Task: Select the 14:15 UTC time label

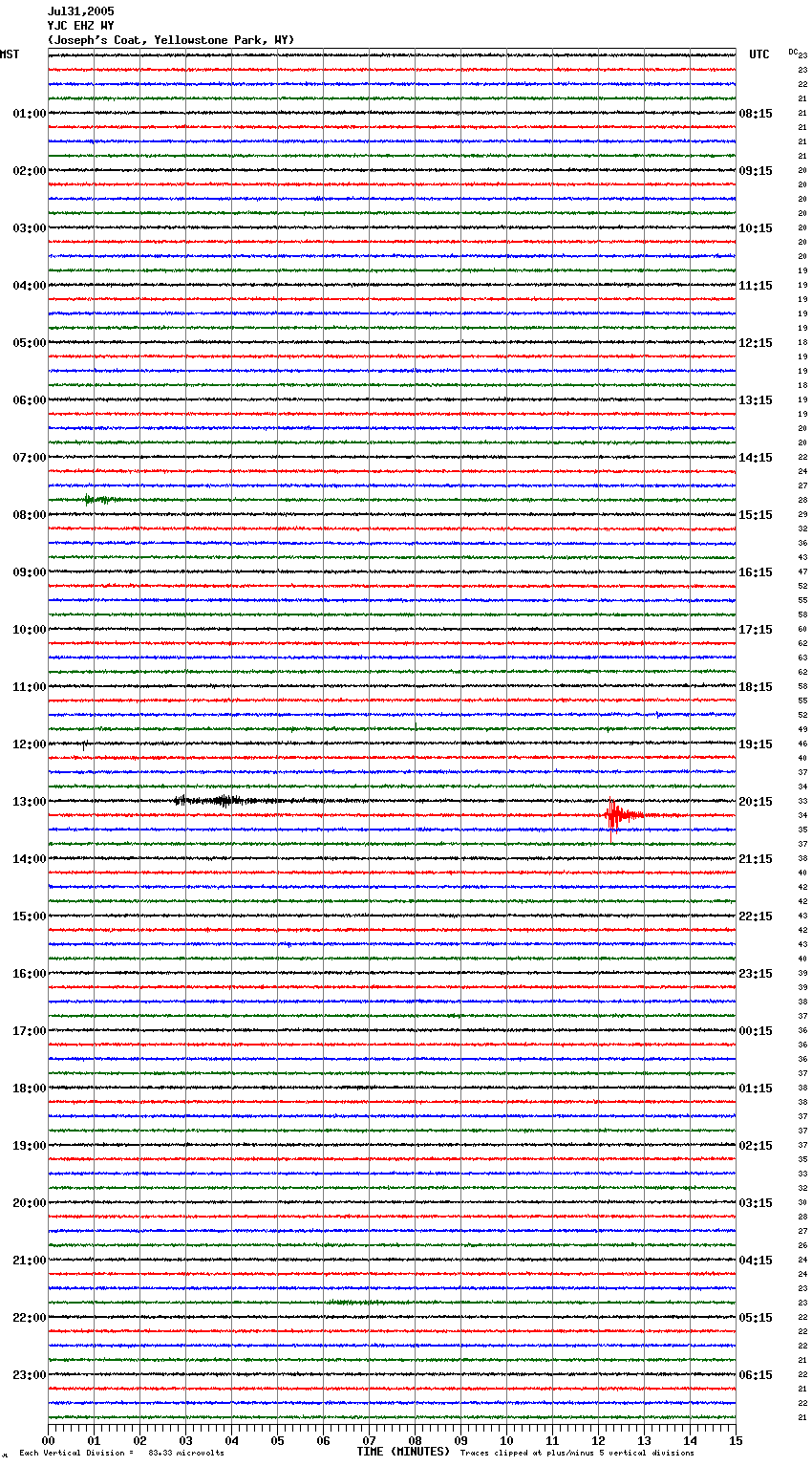Action: point(756,458)
